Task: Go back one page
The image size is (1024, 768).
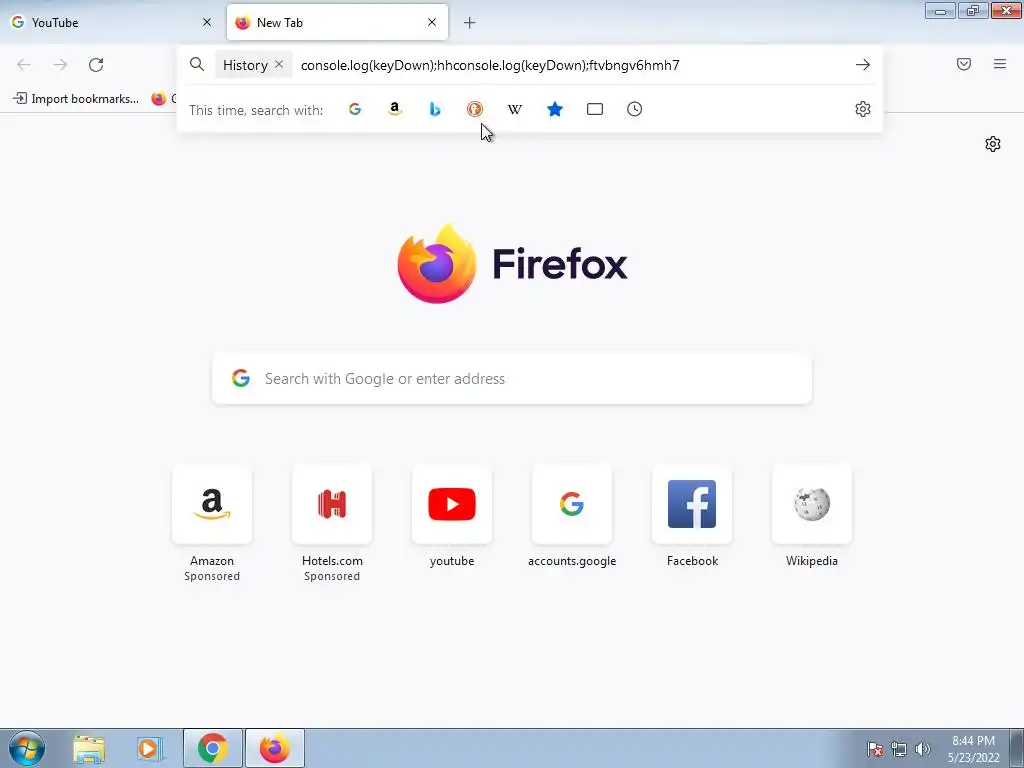Action: click(x=24, y=65)
